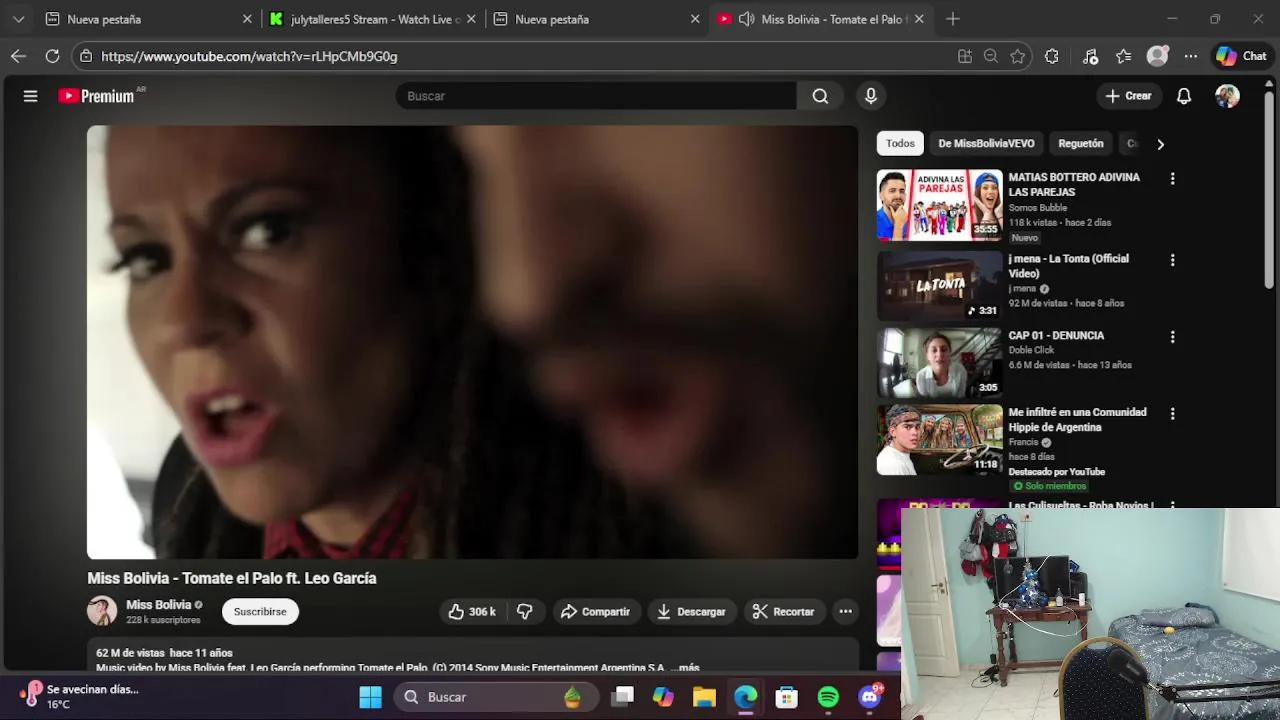Mute the Miss Bolivia tab audio icon

coord(746,19)
